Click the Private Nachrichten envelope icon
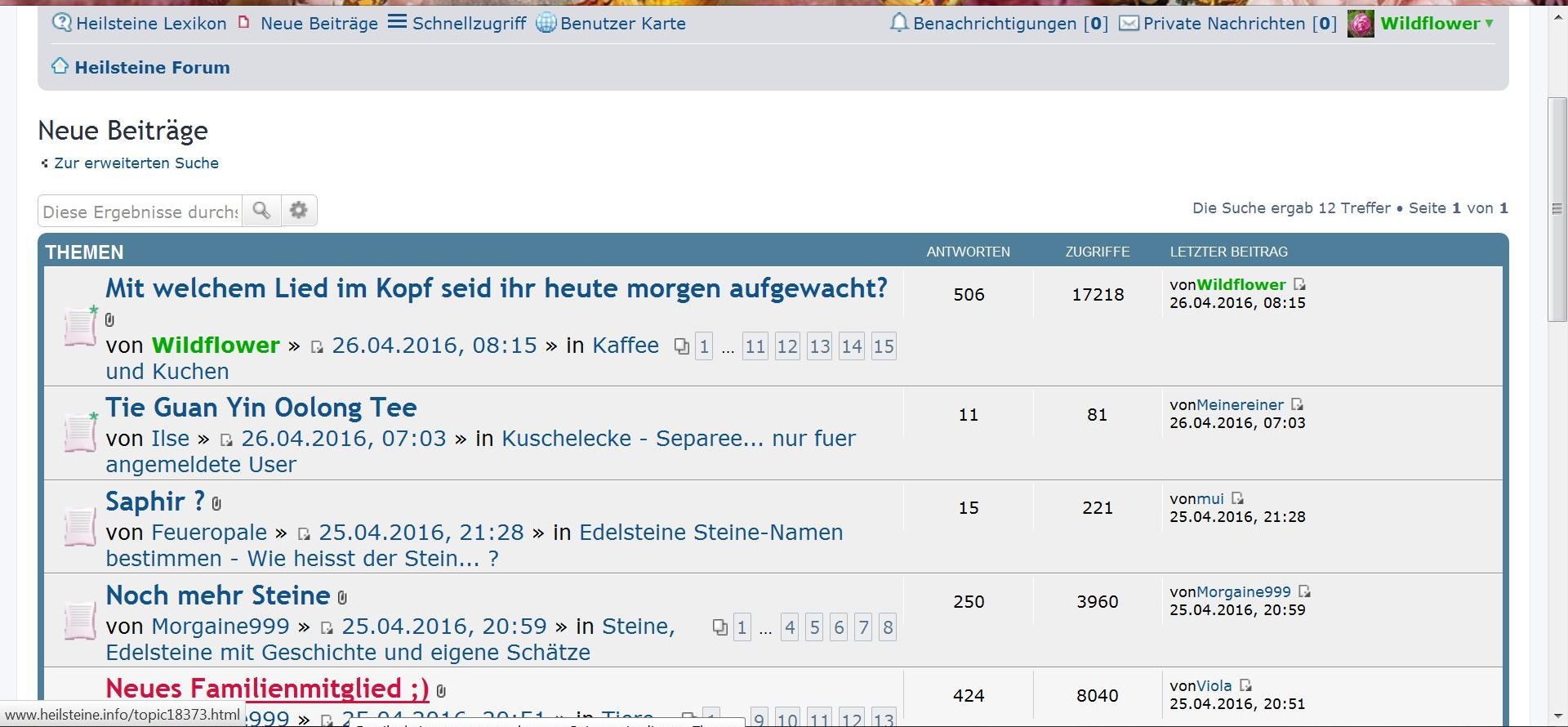Image resolution: width=1568 pixels, height=727 pixels. pyautogui.click(x=1129, y=24)
